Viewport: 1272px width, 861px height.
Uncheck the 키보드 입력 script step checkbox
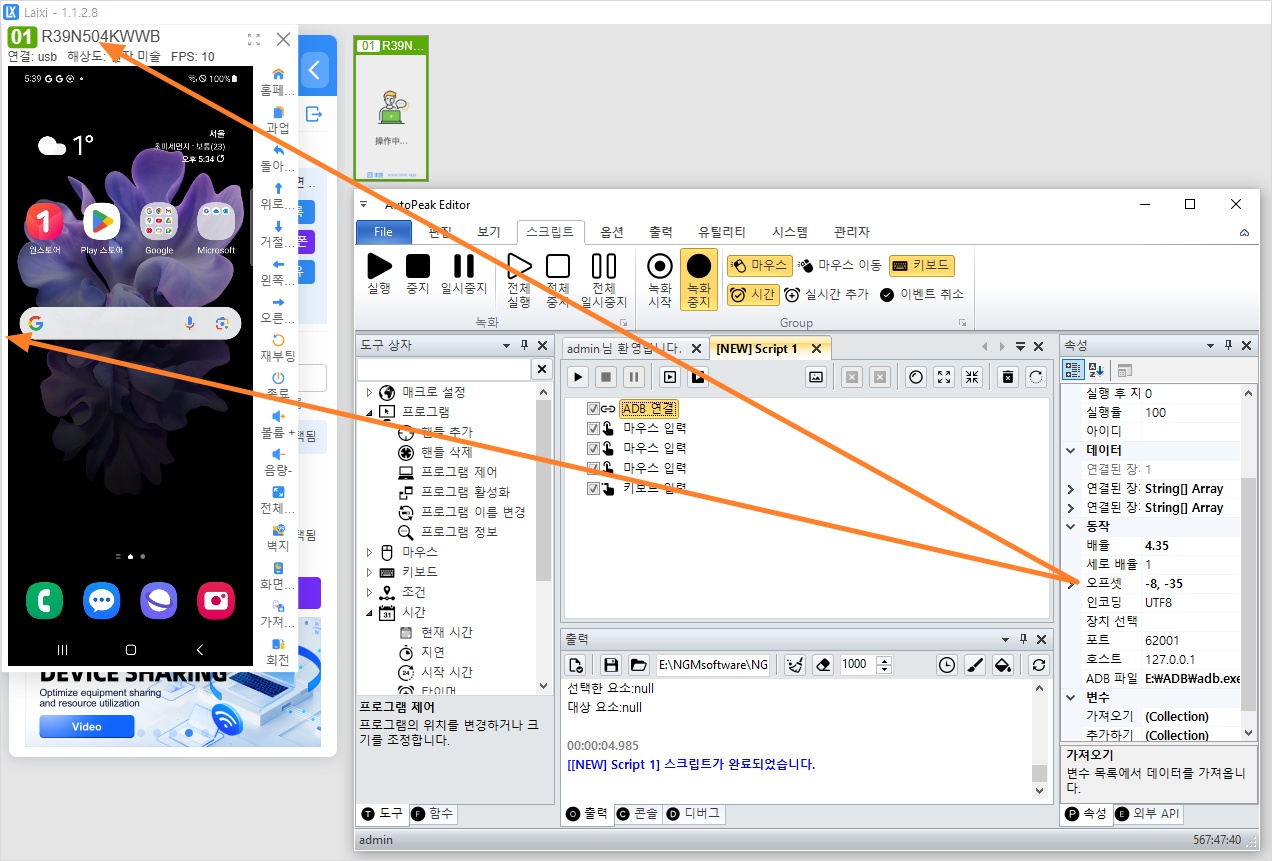[x=593, y=488]
